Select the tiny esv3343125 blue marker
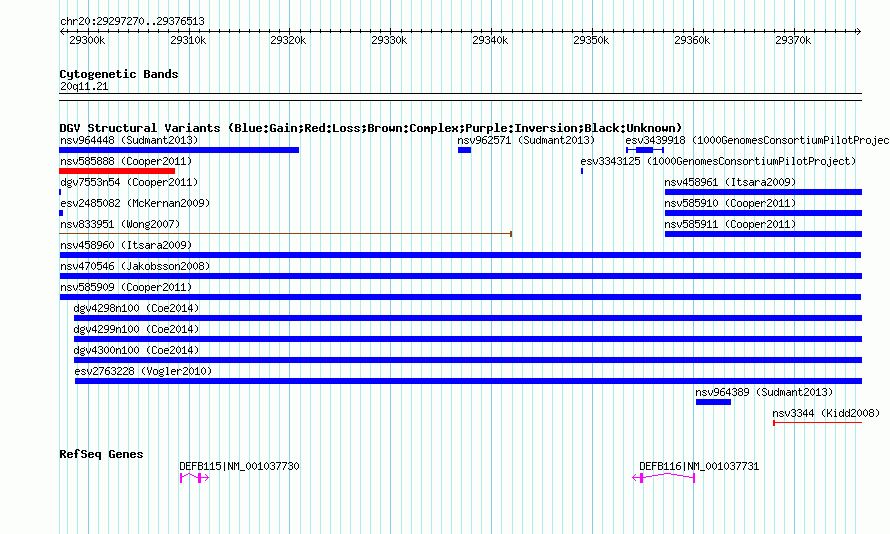The width and height of the screenshot is (890, 534). click(x=582, y=171)
